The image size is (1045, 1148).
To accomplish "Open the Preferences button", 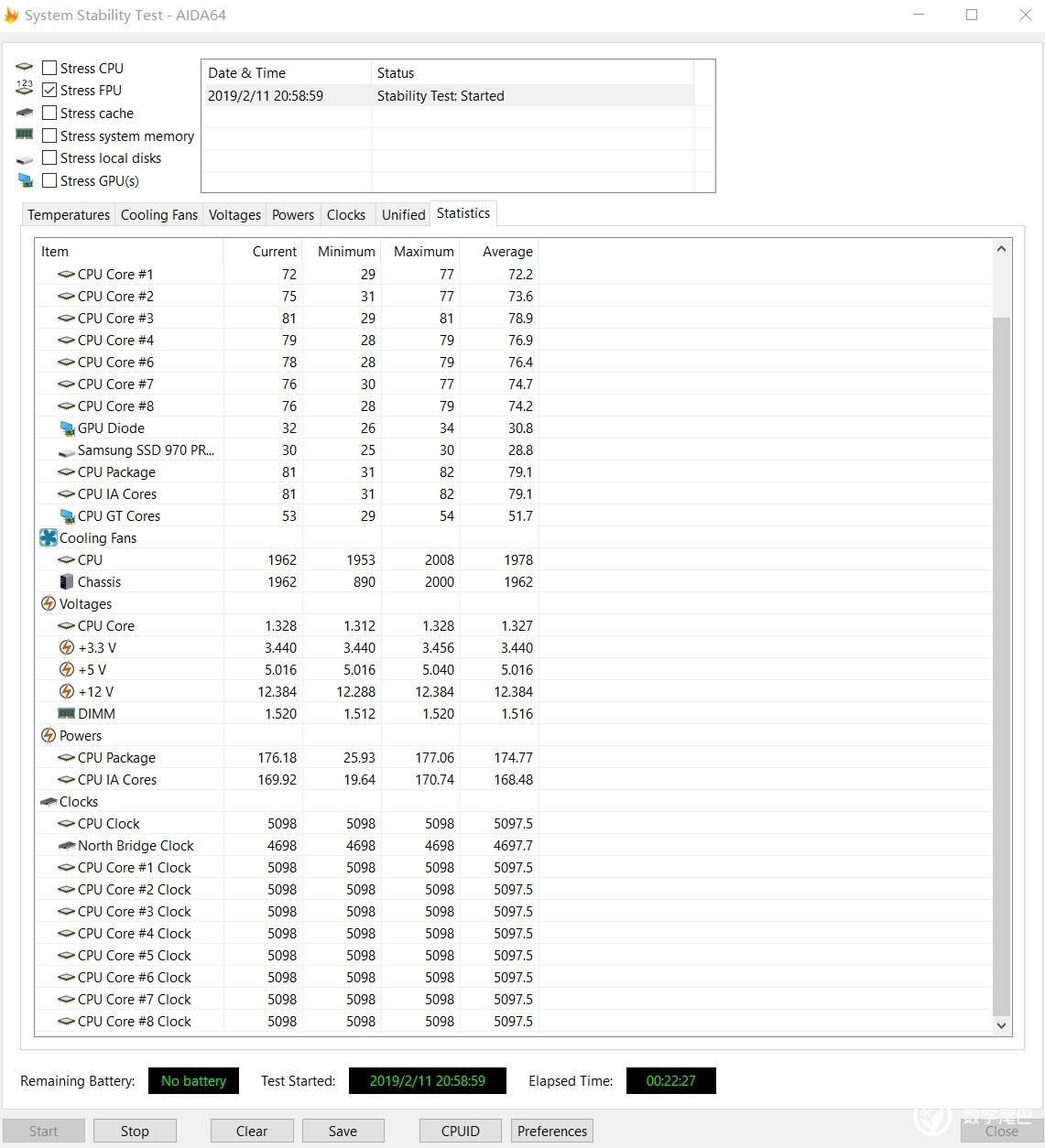I will coord(552,1131).
